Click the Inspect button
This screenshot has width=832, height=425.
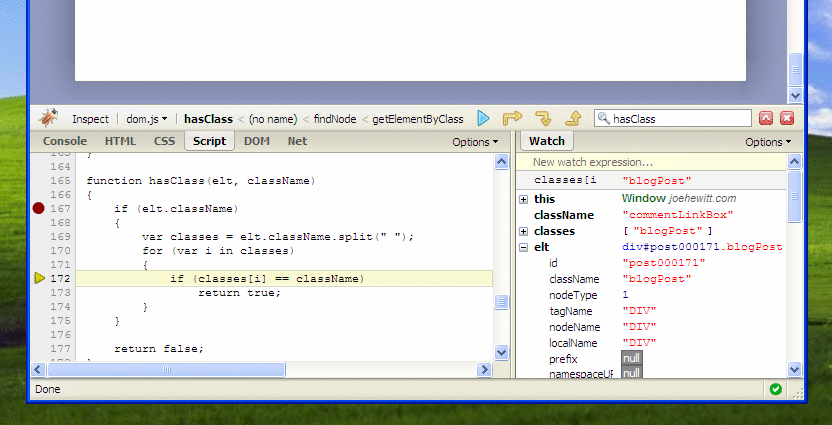coord(90,118)
